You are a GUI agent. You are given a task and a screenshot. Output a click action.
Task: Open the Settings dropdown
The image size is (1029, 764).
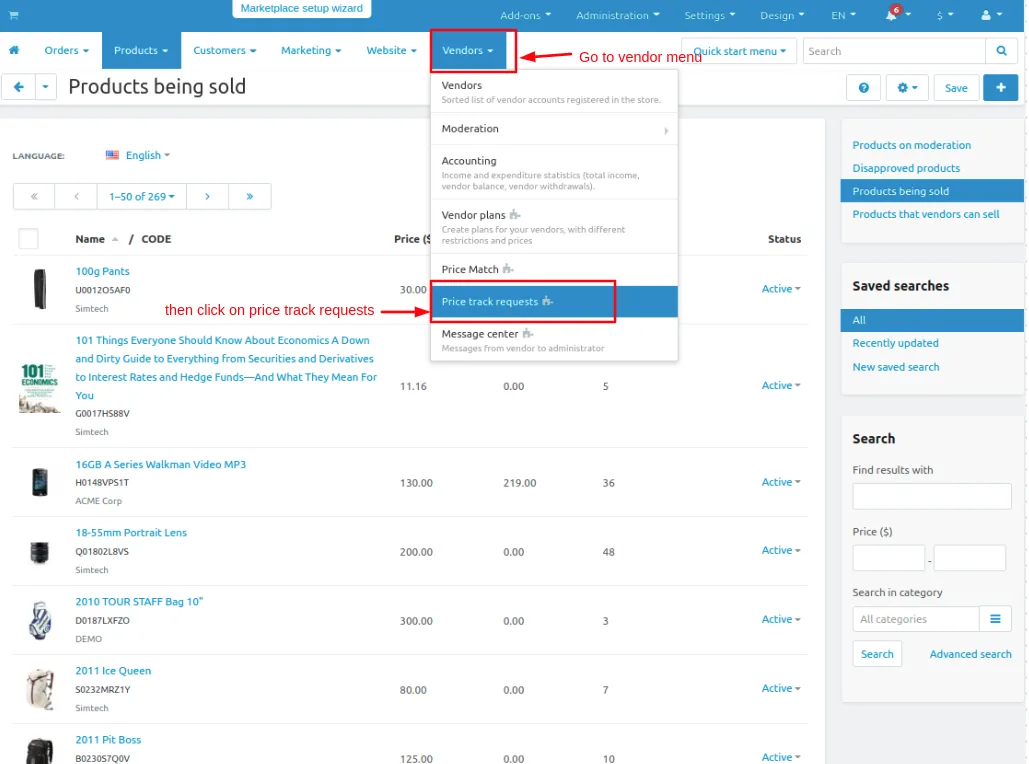(x=709, y=15)
